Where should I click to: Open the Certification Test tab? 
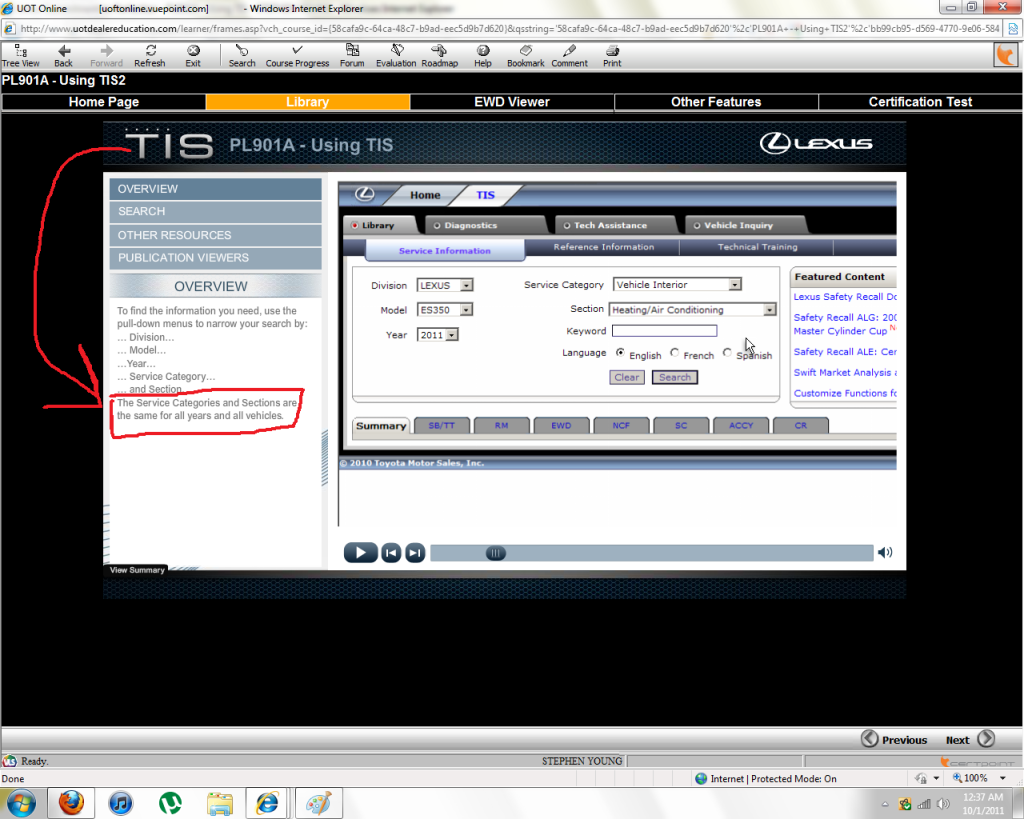click(x=920, y=102)
